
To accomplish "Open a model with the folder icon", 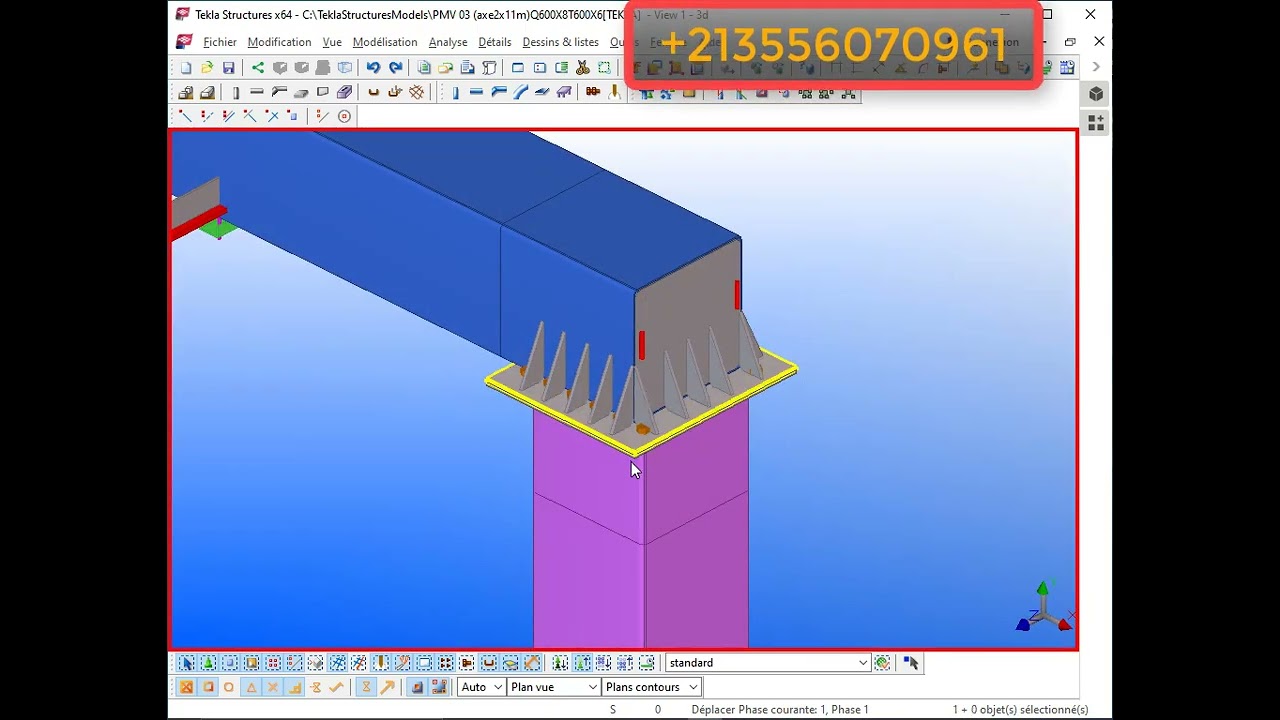I will pos(207,68).
